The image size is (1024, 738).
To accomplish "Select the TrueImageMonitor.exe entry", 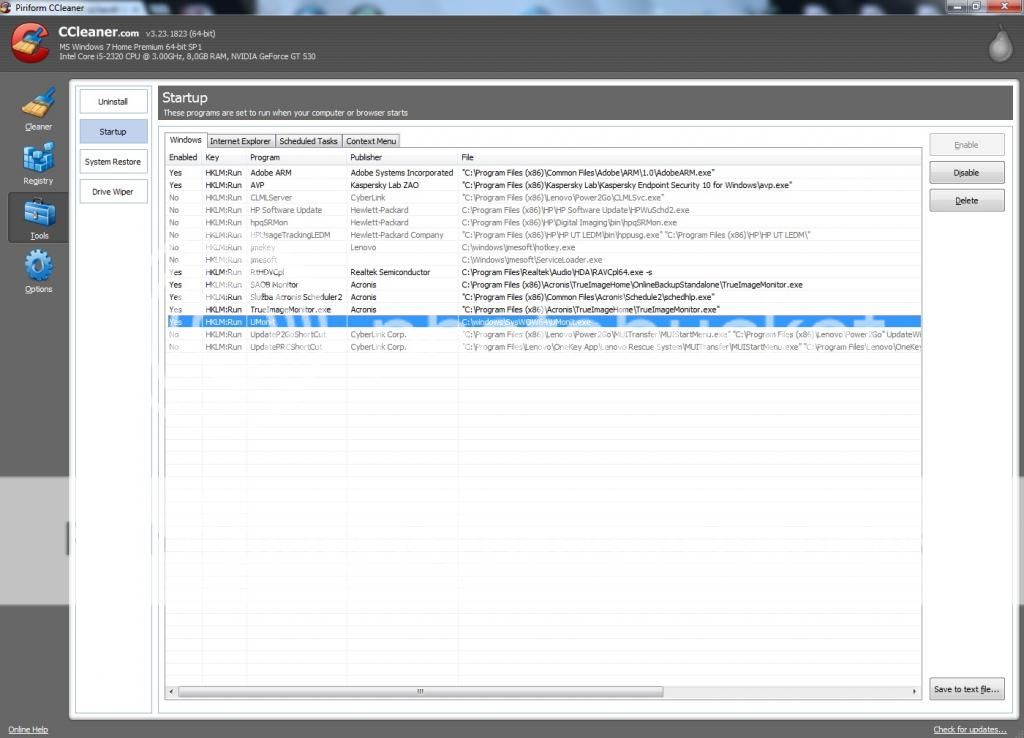I will pos(543,310).
